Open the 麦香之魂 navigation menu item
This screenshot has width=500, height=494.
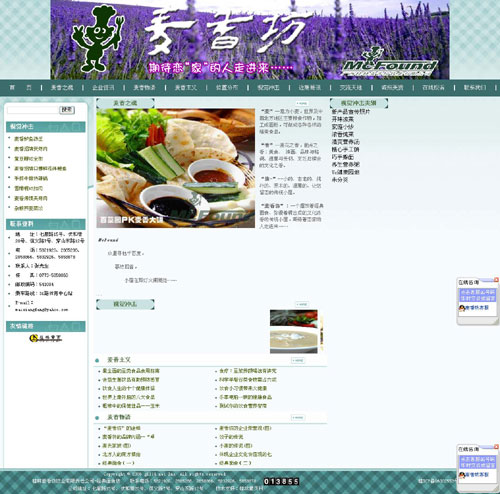62,88
